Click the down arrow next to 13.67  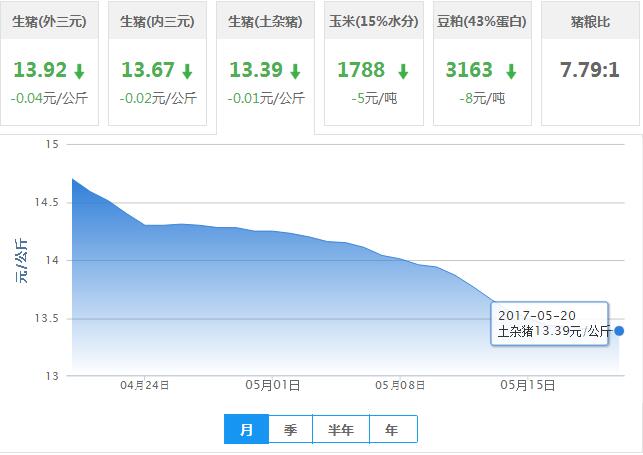click(x=187, y=72)
